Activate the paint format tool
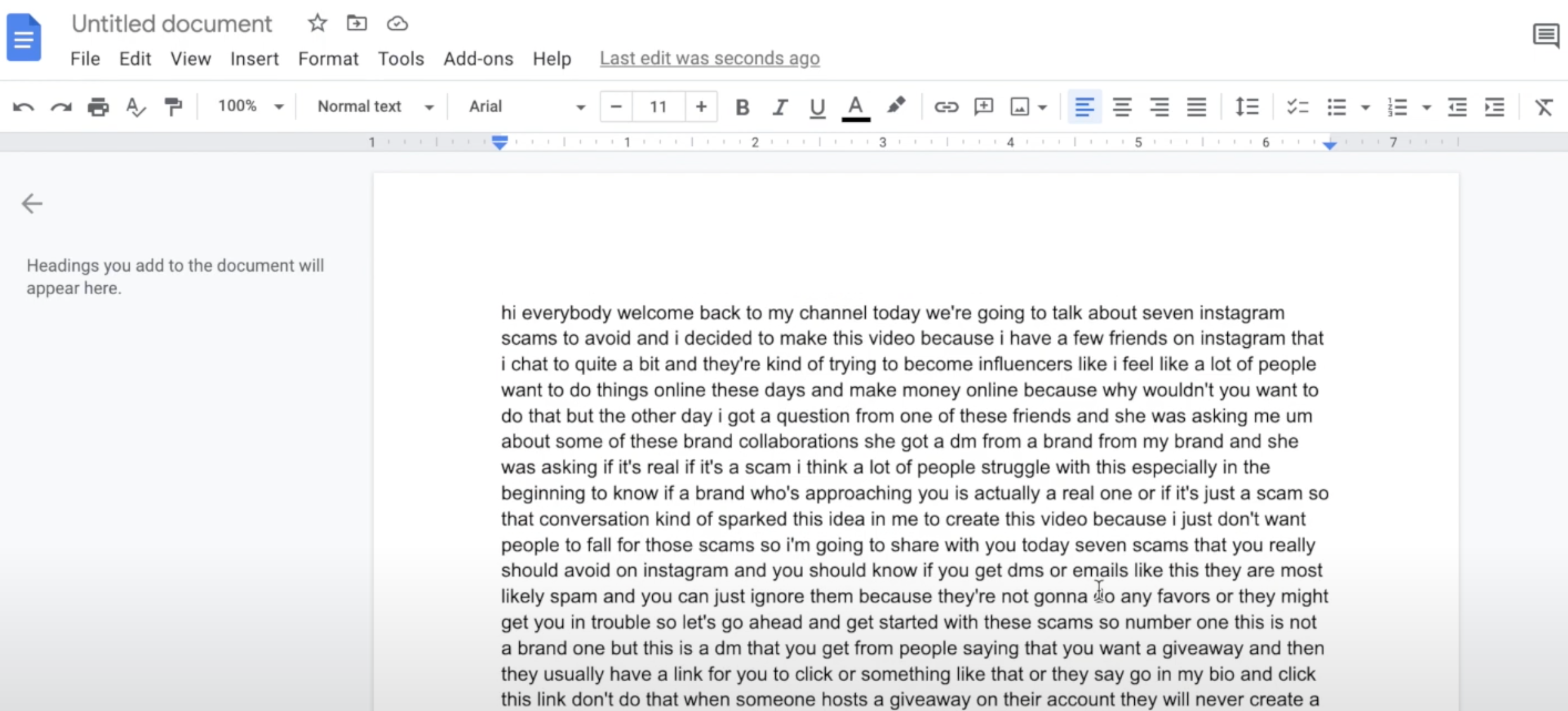 click(x=173, y=106)
